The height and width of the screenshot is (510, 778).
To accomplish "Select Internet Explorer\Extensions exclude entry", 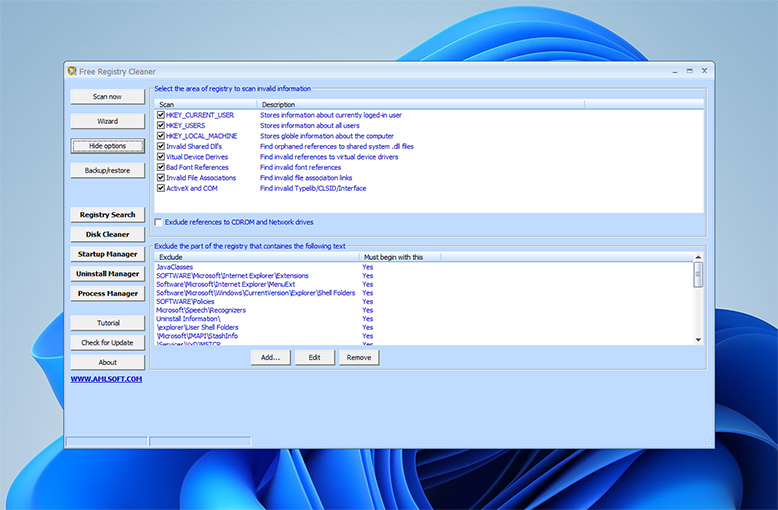I will coord(232,276).
